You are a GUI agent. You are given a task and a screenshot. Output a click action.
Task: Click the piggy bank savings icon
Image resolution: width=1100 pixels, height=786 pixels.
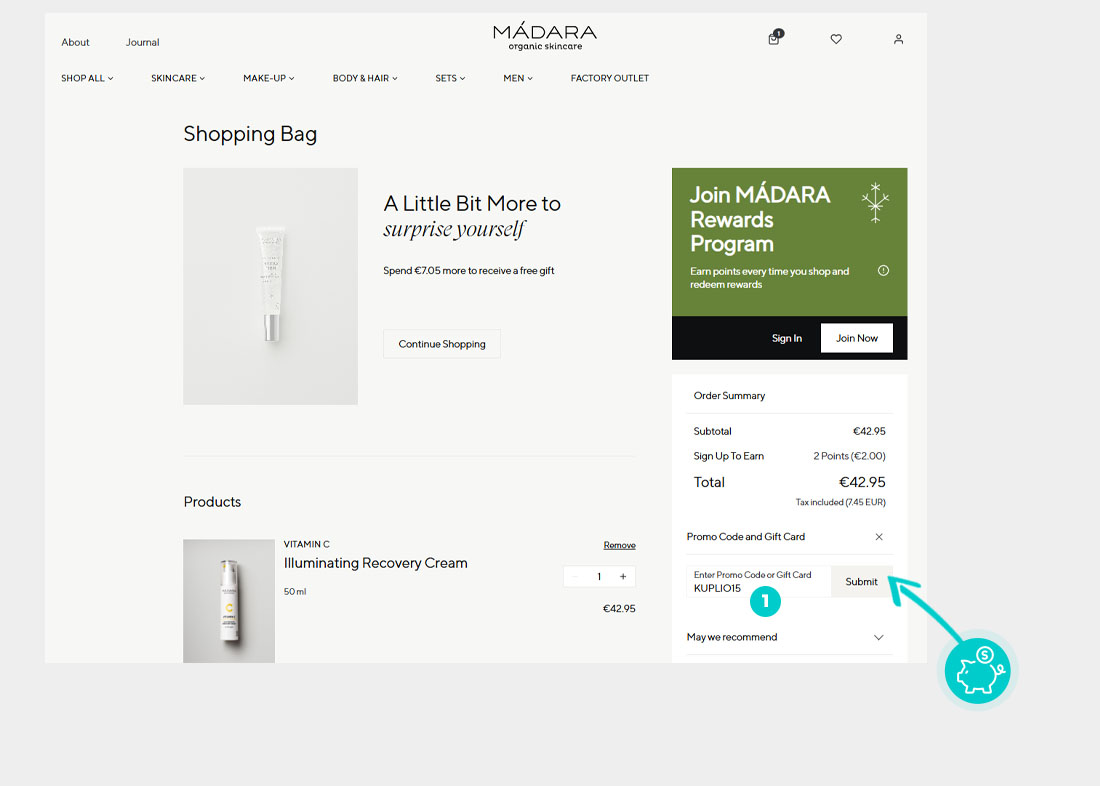978,671
